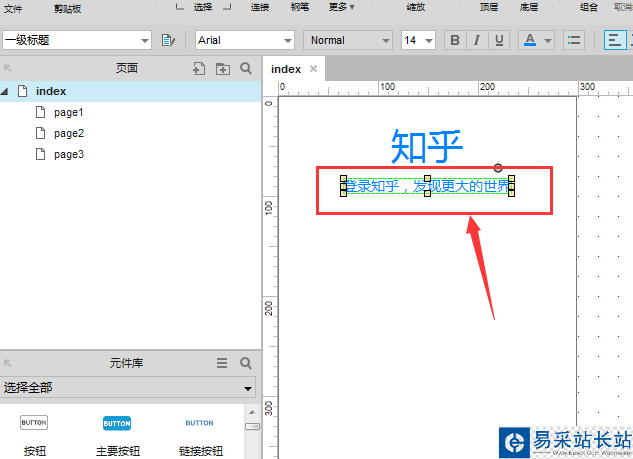The height and width of the screenshot is (459, 633).
Task: Align text left
Action: (615, 40)
